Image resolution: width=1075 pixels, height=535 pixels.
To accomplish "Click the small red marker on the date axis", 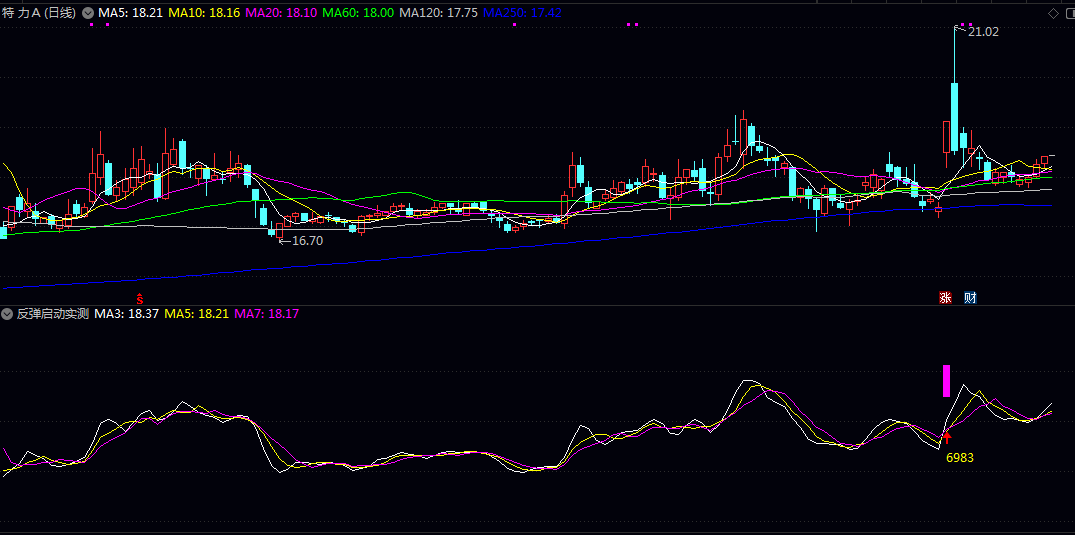I will (140, 298).
